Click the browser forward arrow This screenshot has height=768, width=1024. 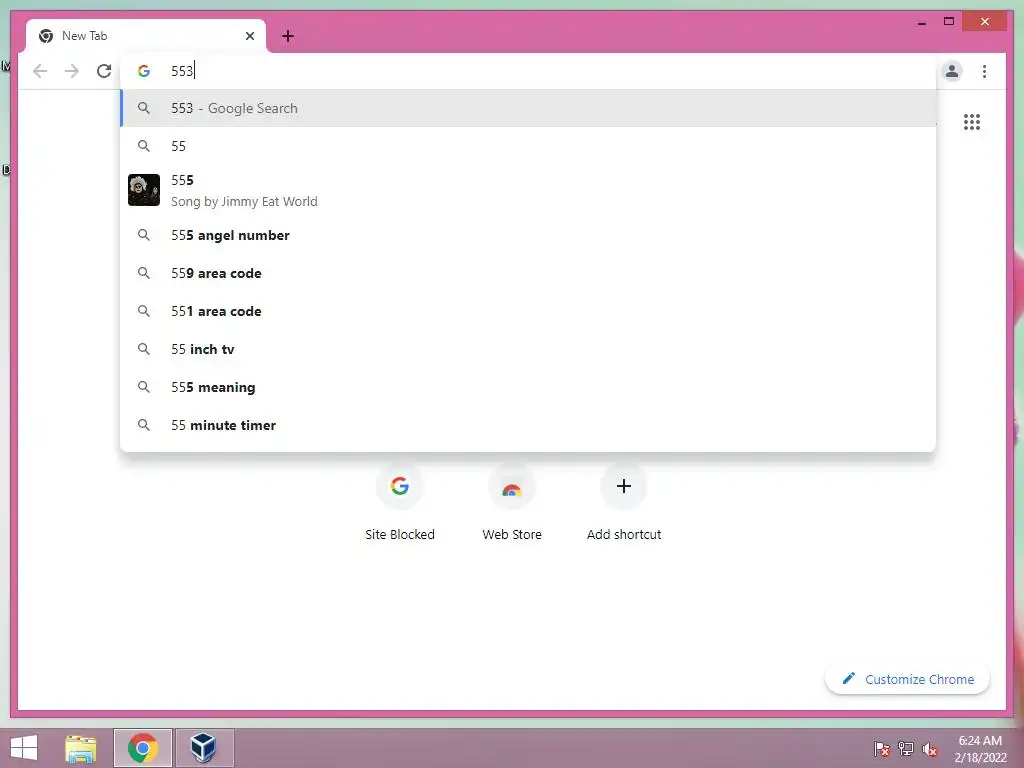pos(72,71)
